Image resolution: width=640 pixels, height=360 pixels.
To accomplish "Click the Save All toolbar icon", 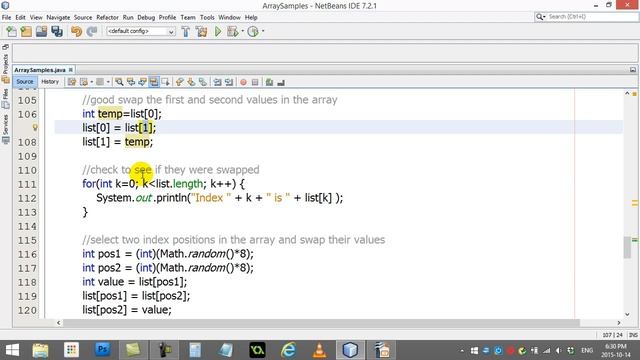I will [57, 31].
